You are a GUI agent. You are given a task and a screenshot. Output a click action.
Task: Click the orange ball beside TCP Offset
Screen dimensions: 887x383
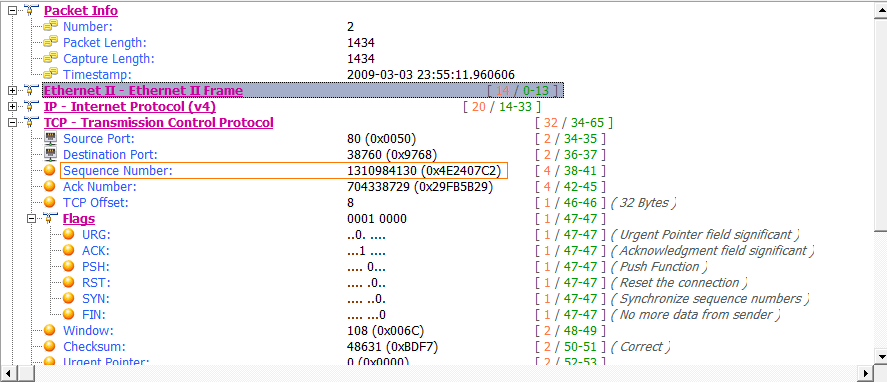(x=50, y=202)
